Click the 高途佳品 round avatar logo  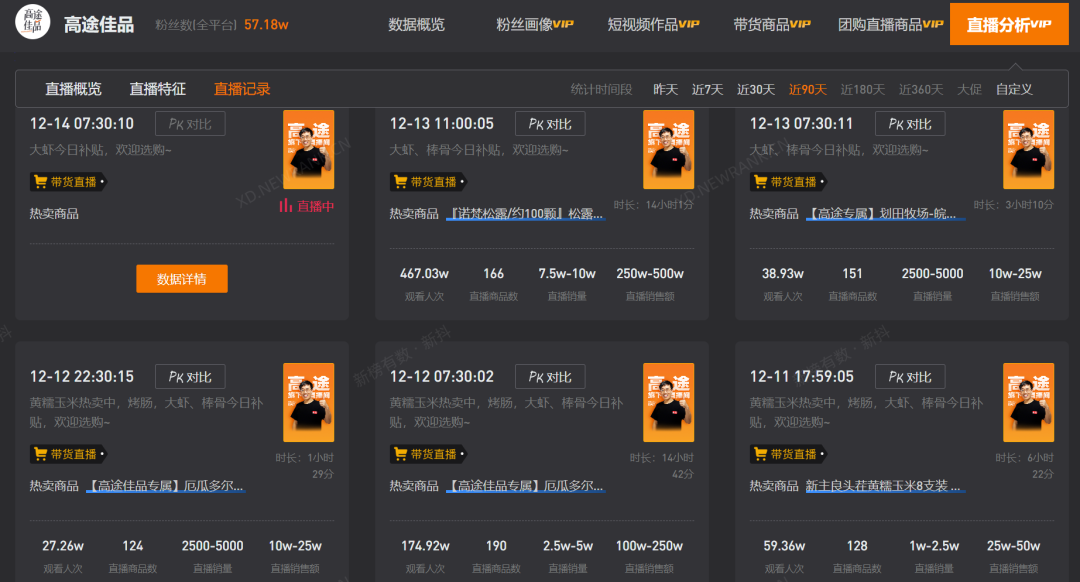(x=32, y=22)
